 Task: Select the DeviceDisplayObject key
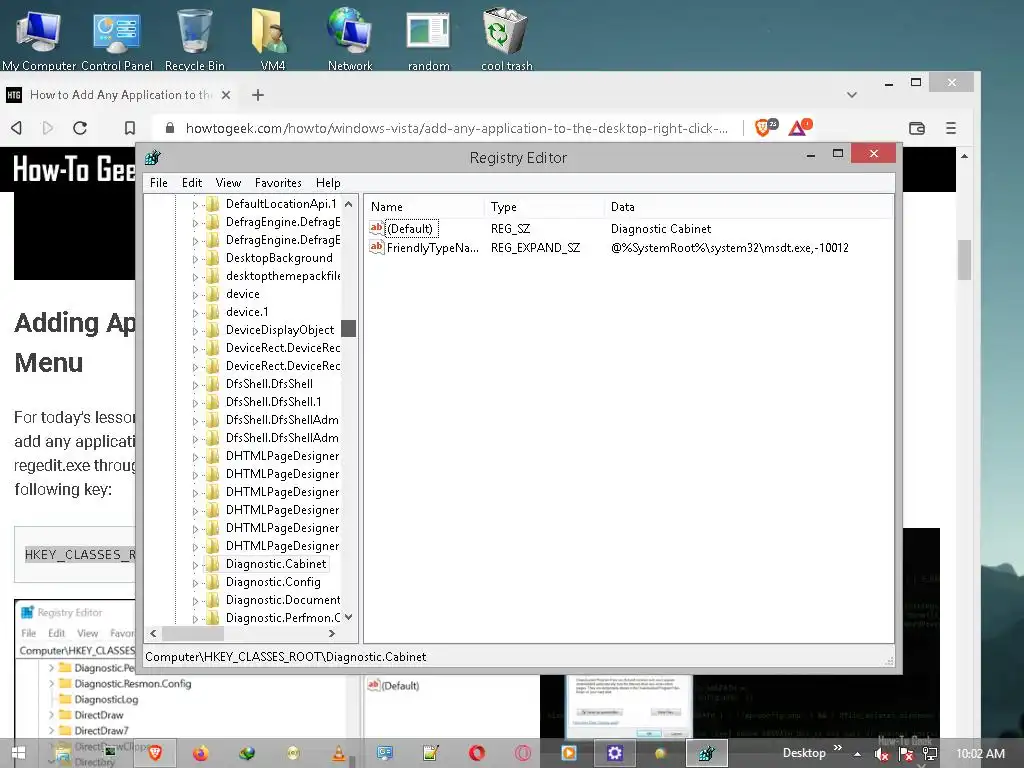[280, 330]
